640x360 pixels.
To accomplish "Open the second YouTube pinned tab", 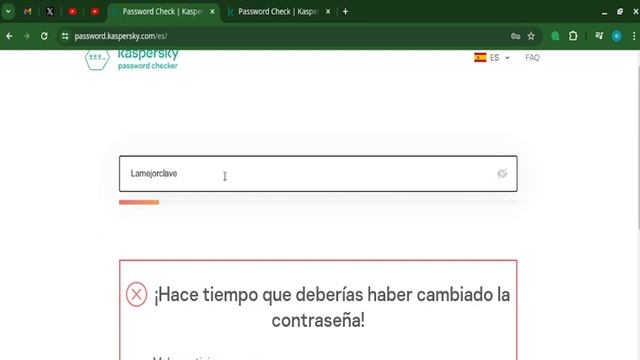I will click(x=95, y=12).
